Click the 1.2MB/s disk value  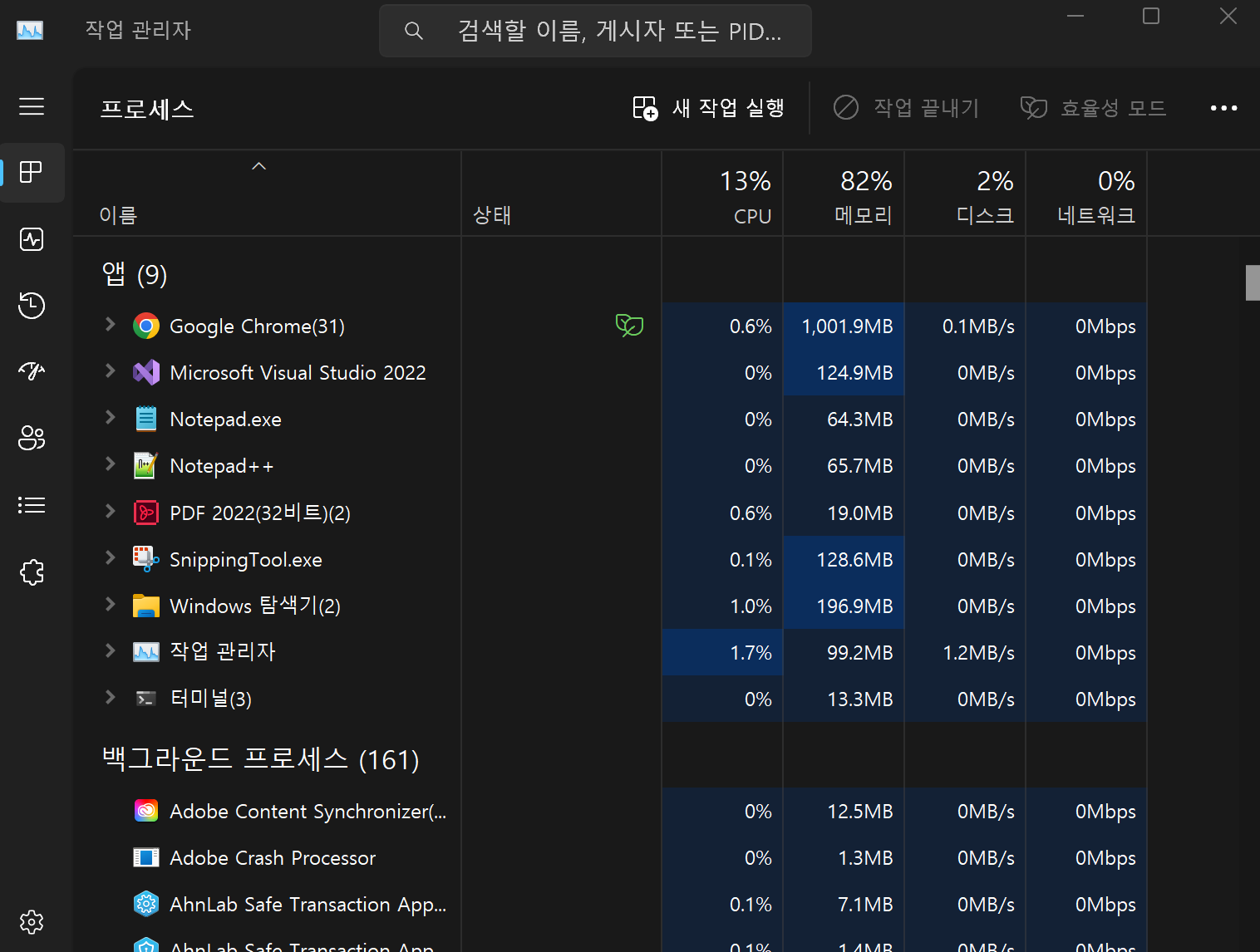click(978, 653)
